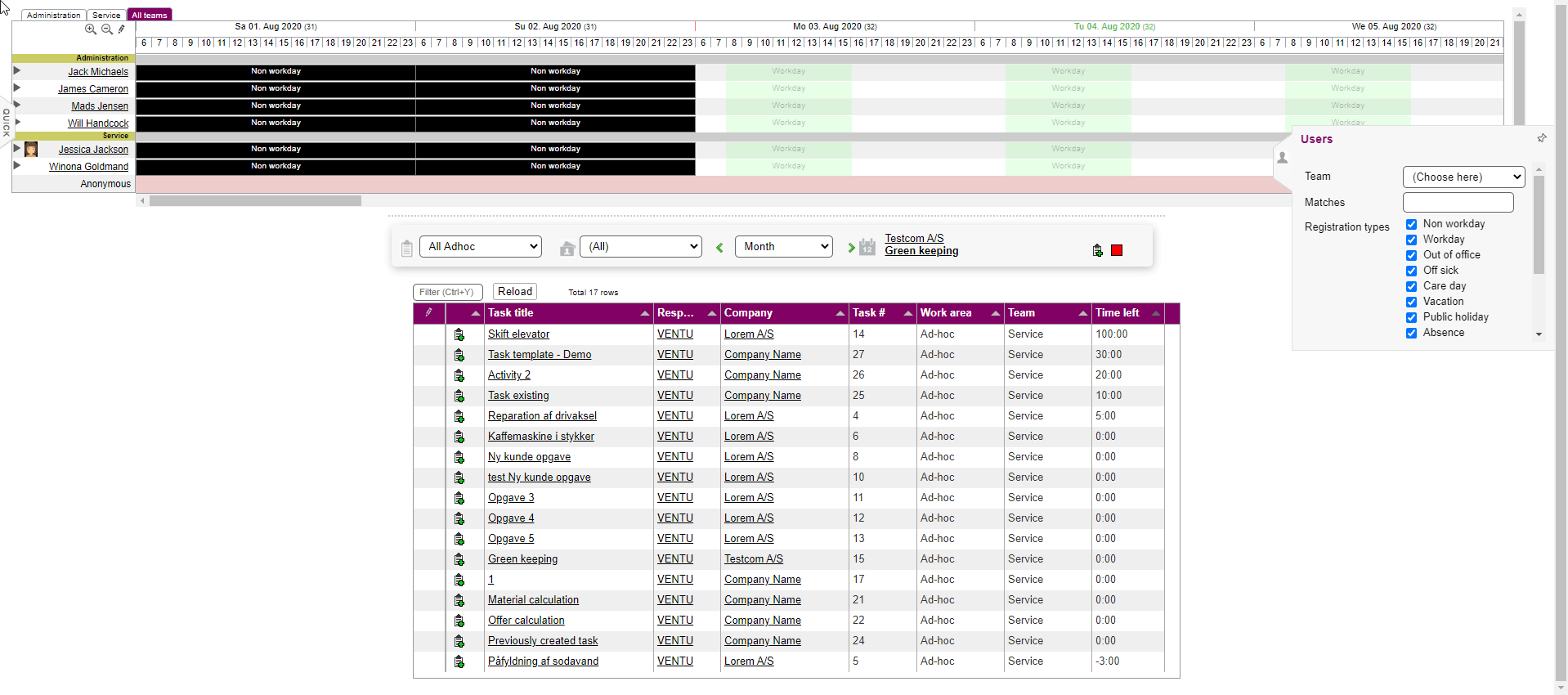Zoom out of the schedule timeline
Image resolution: width=1568 pixels, height=695 pixels.
pos(106,29)
